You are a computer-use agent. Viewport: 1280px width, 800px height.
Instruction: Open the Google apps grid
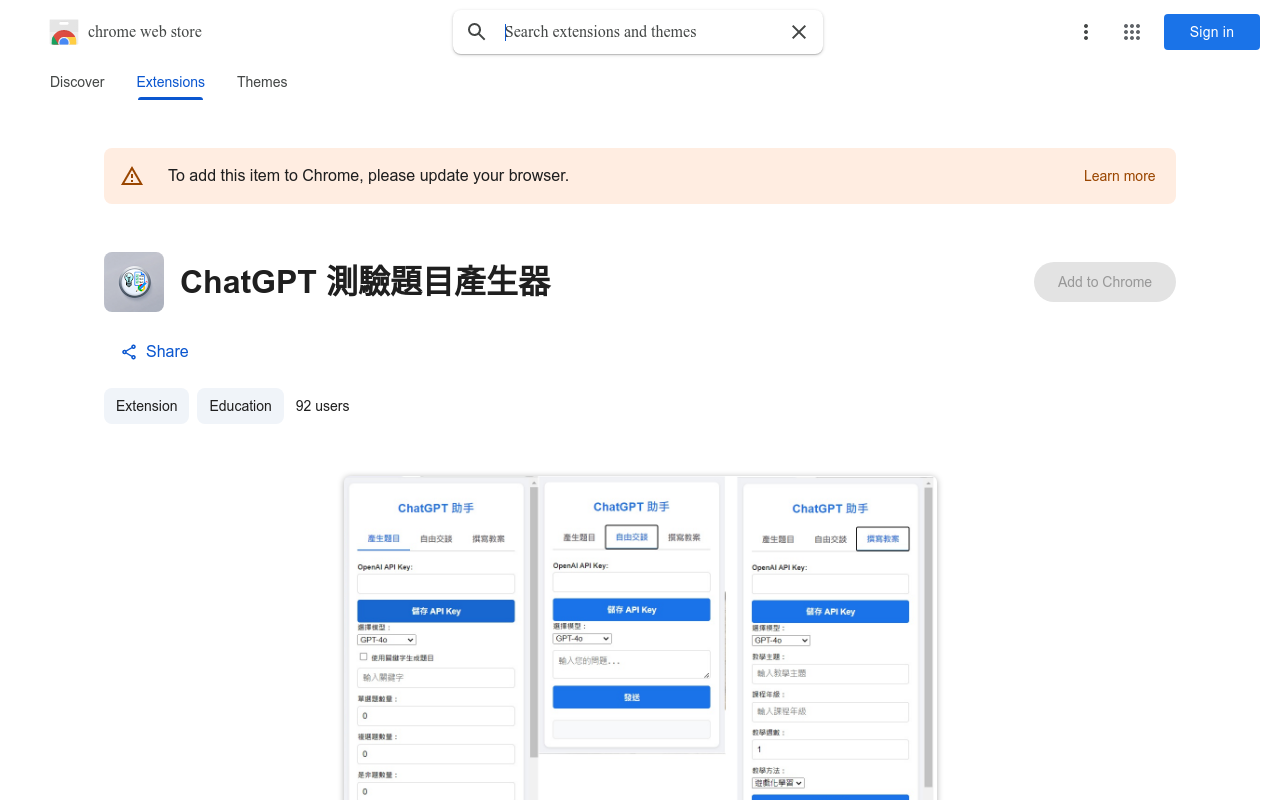pos(1132,32)
